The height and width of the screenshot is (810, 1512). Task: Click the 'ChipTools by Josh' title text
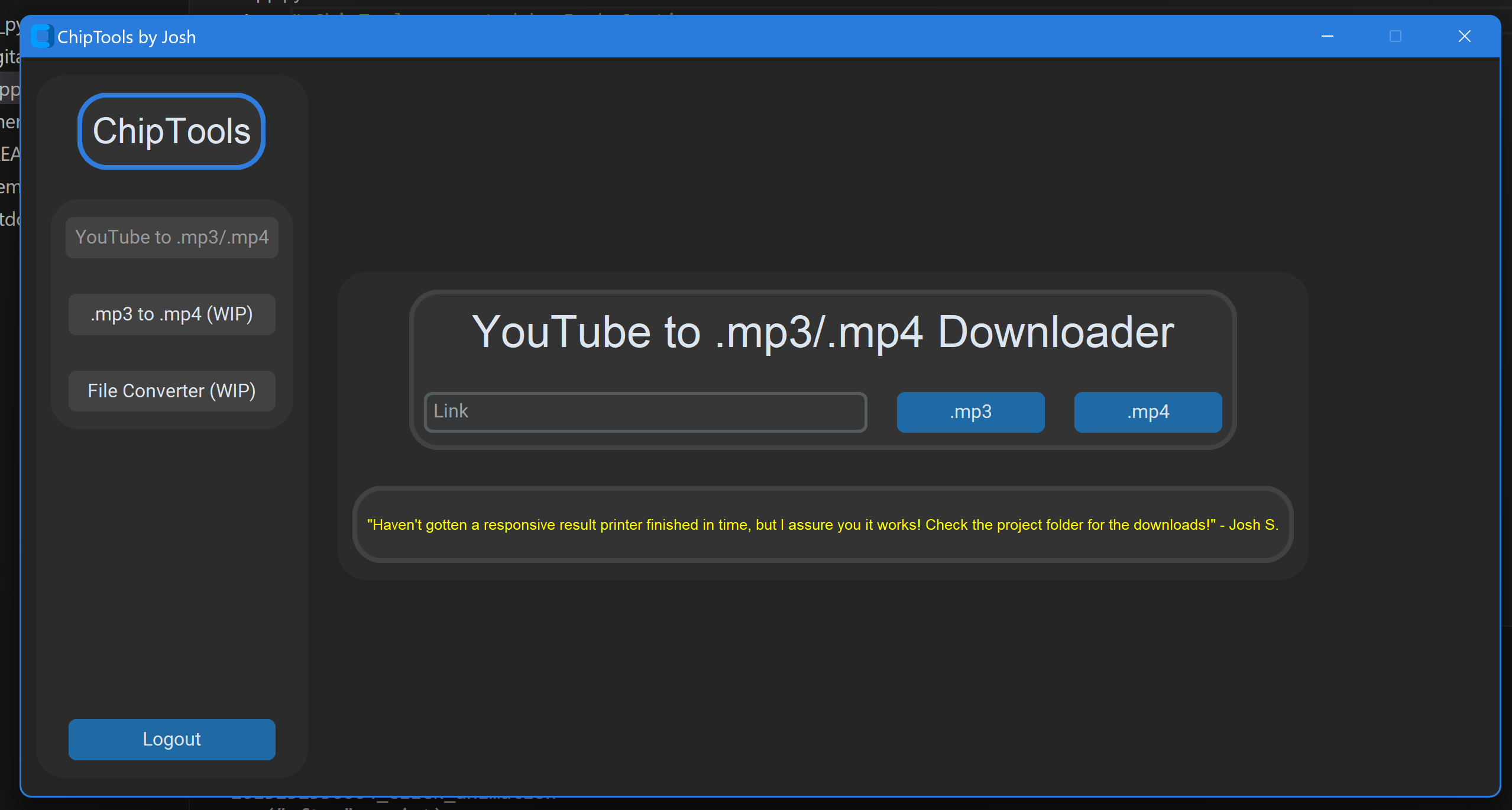click(127, 37)
